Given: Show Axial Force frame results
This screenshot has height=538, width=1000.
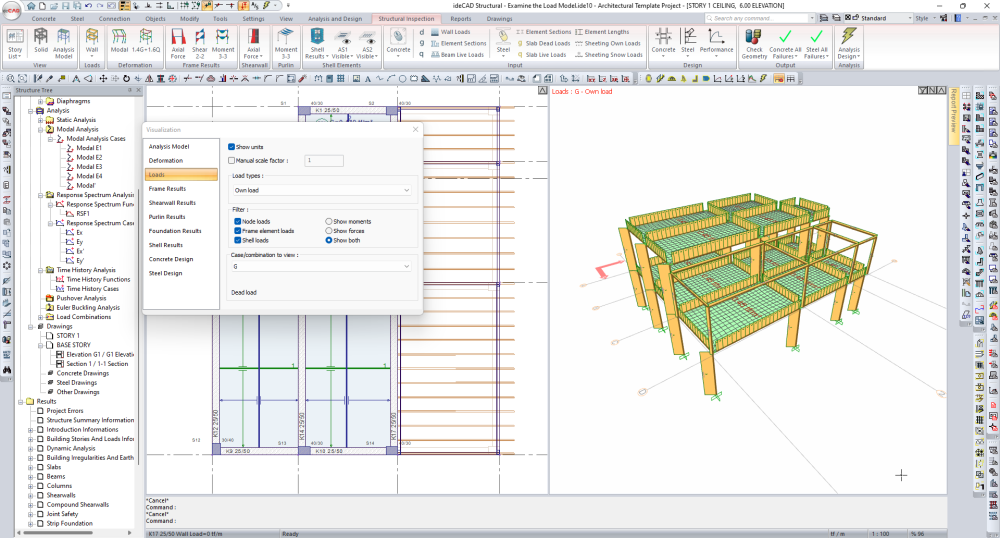Looking at the screenshot, I should tap(178, 40).
